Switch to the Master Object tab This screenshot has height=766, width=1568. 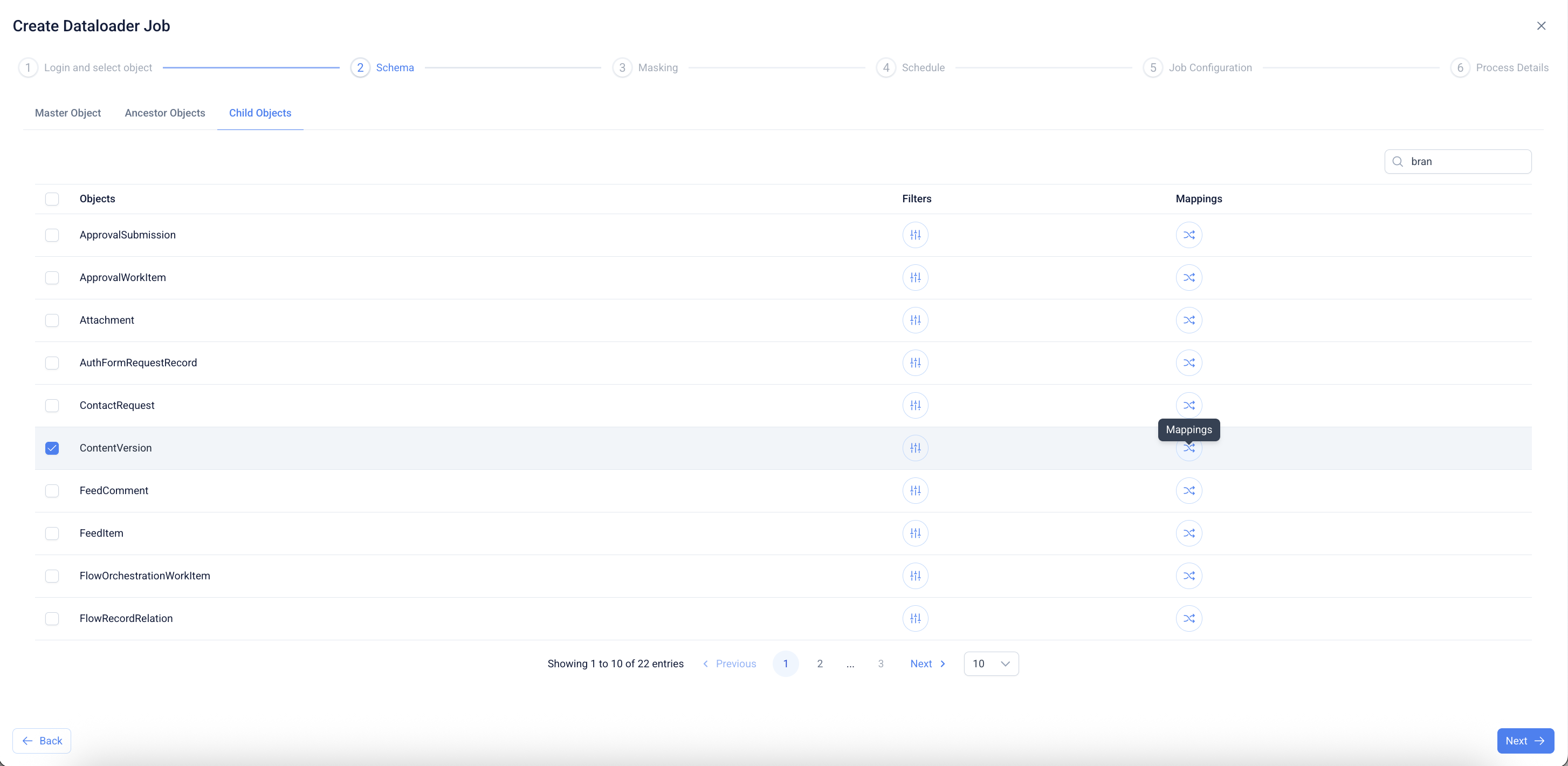point(67,113)
